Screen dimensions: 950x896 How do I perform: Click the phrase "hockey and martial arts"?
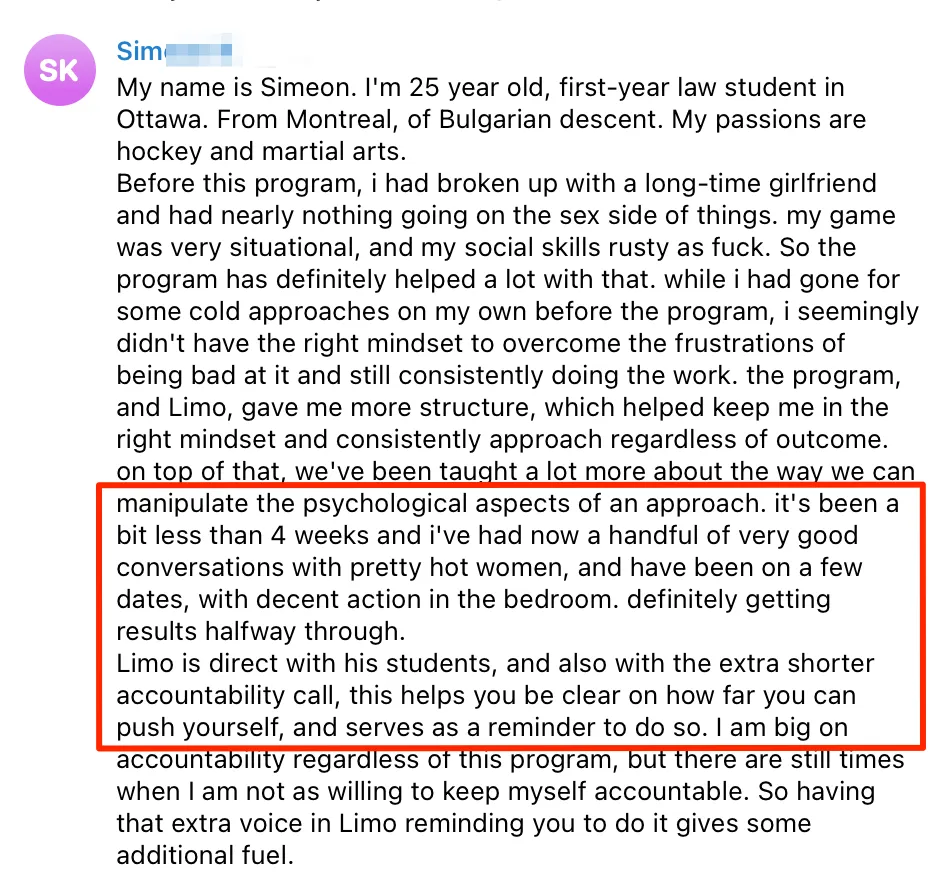point(261,151)
